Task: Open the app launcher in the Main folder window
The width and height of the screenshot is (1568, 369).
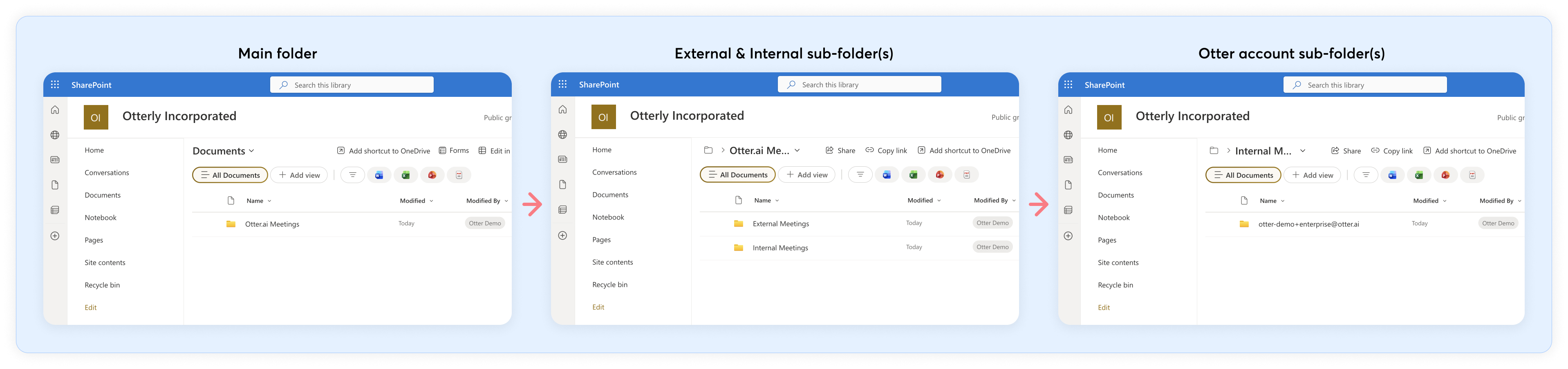Action: tap(55, 85)
